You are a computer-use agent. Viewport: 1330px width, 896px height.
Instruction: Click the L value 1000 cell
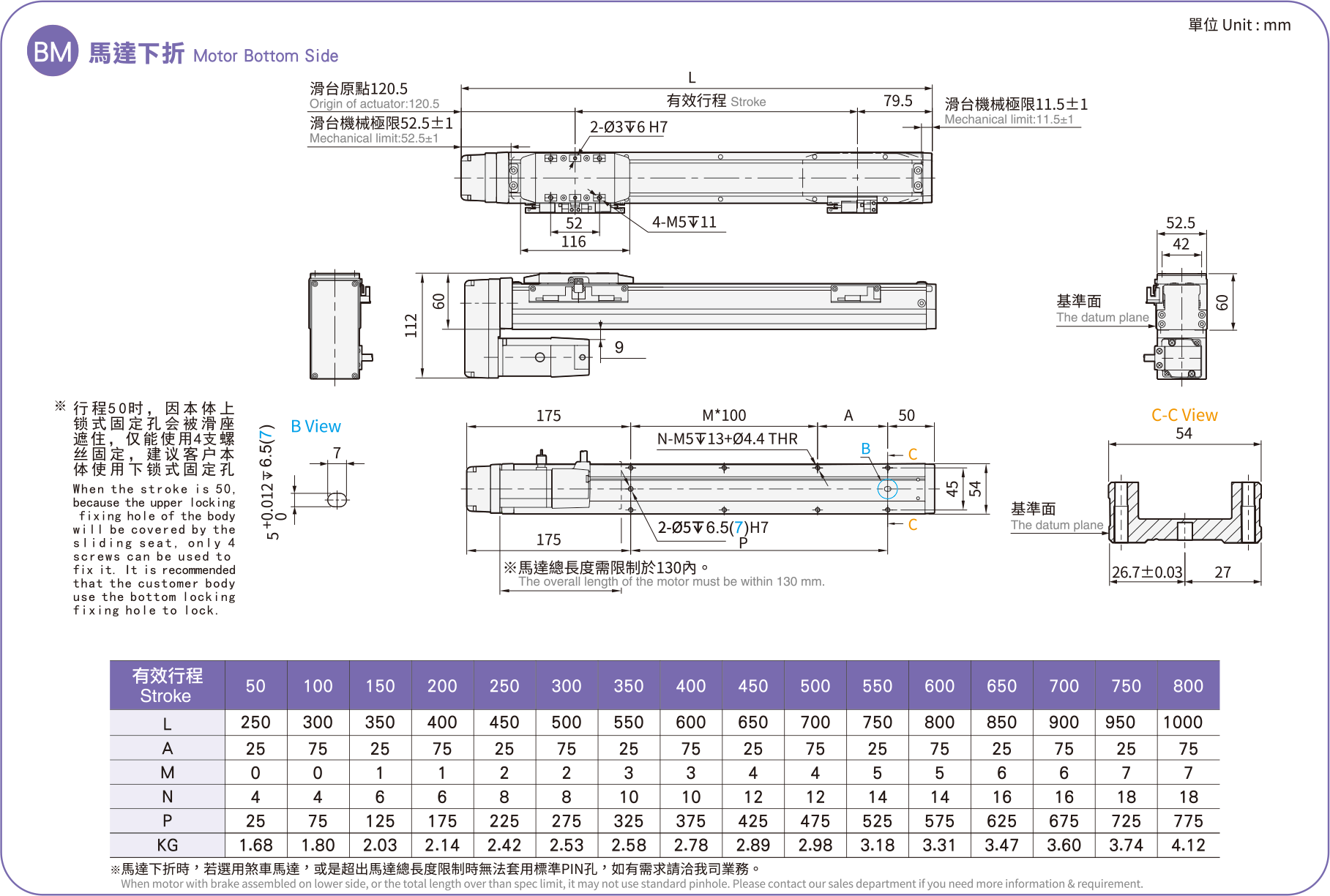click(1183, 723)
